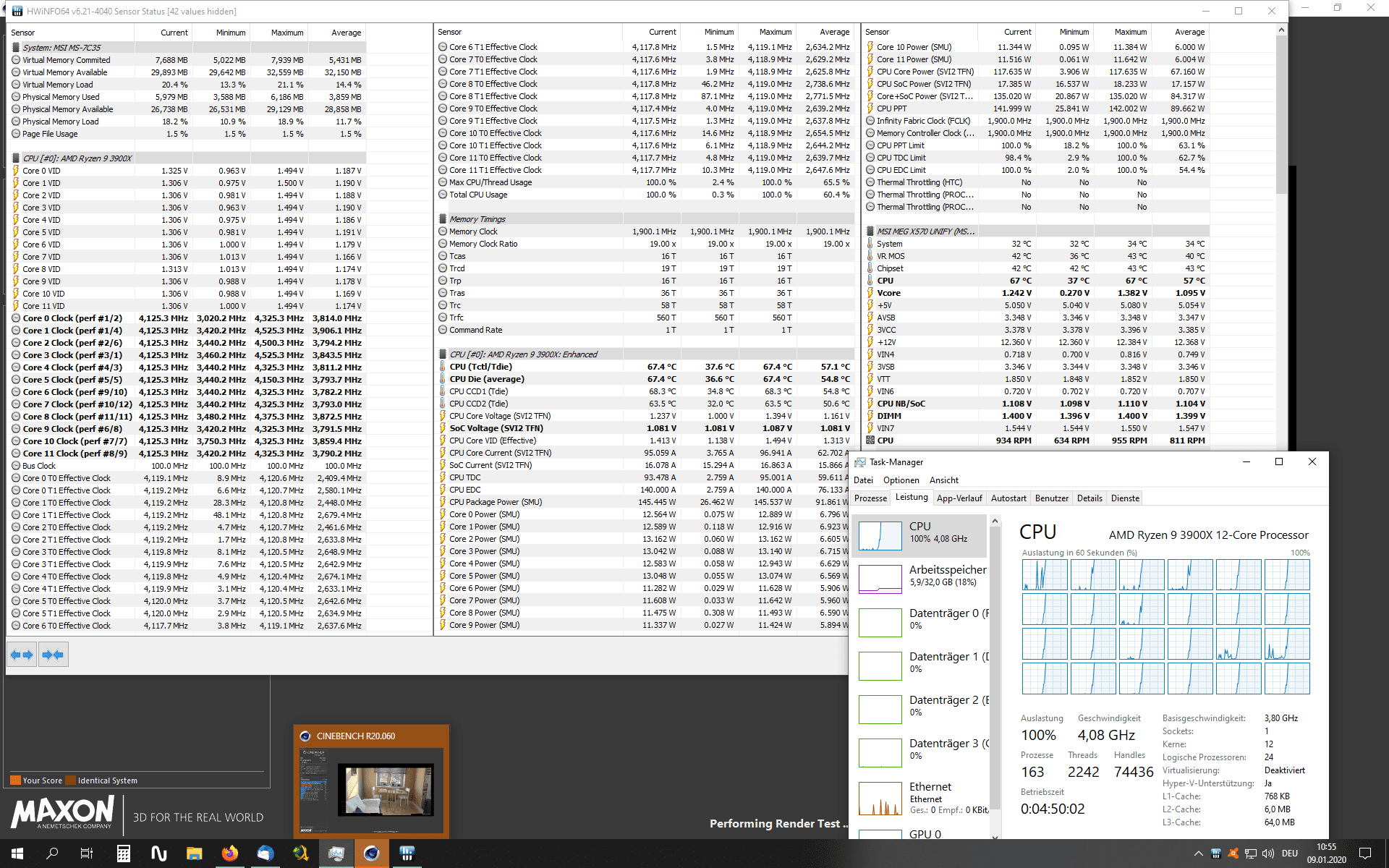
Task: Select the Infinity Fabric Clock (FCLK) row
Action: [1037, 121]
